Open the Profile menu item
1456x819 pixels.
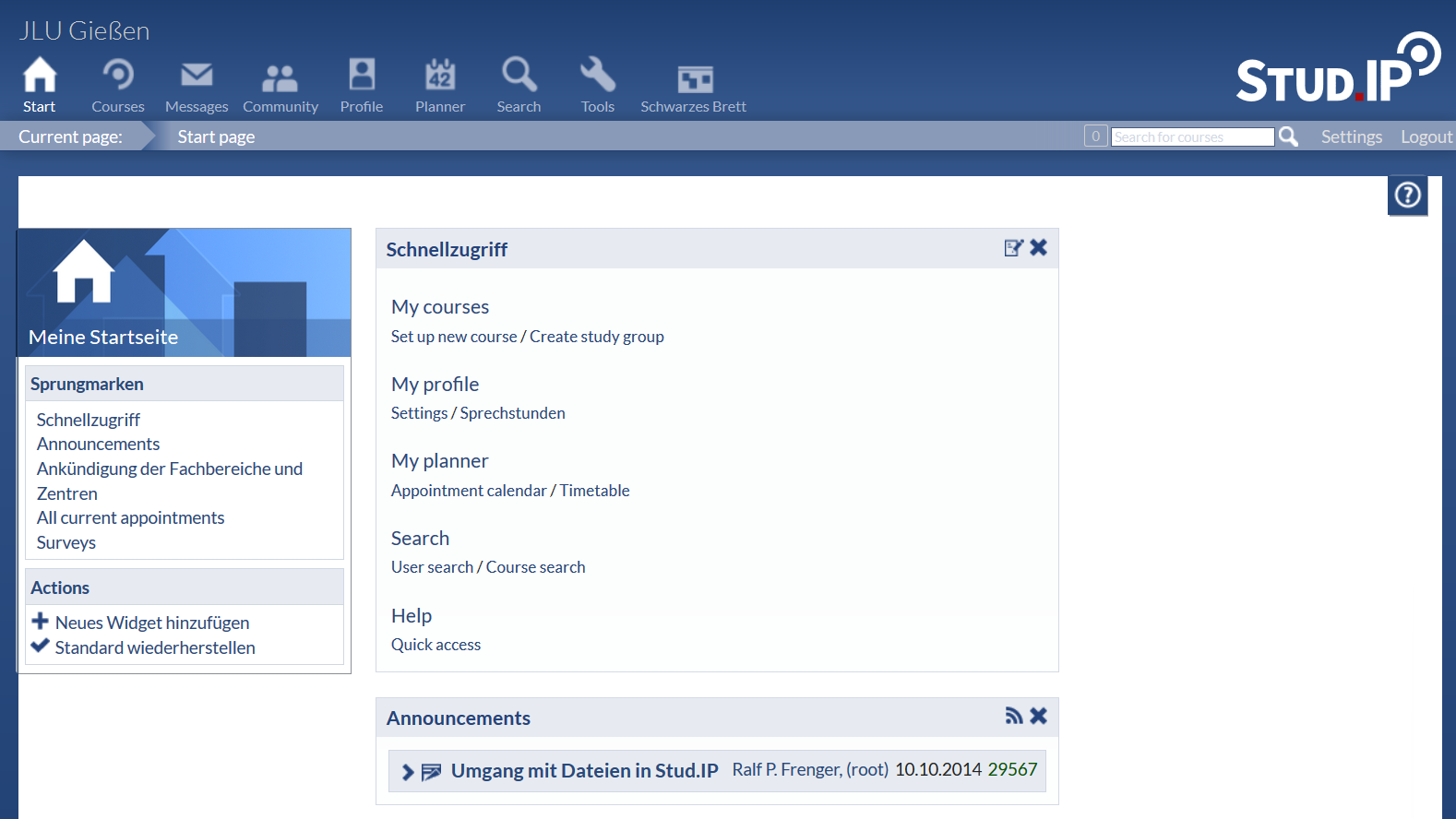362,85
